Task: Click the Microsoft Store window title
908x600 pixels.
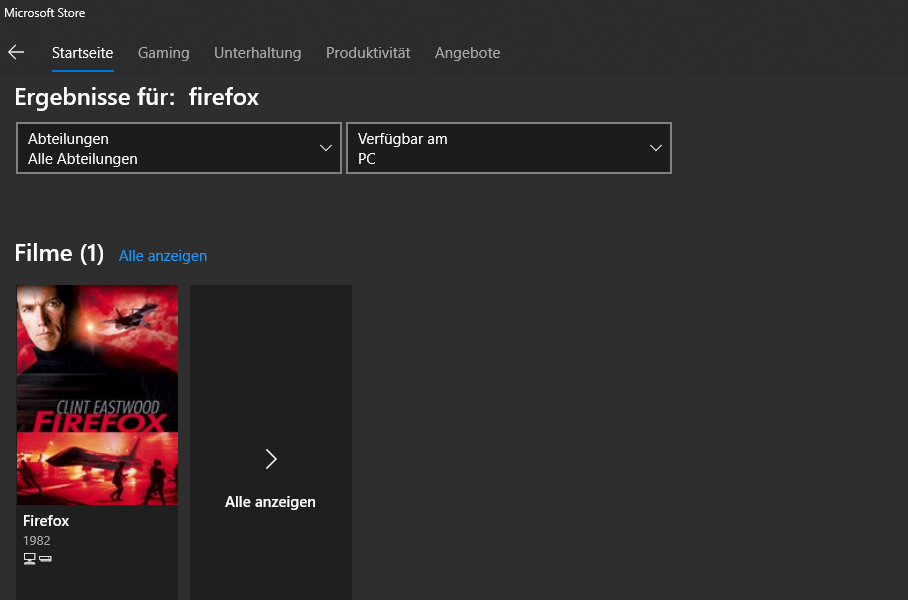Action: point(45,13)
